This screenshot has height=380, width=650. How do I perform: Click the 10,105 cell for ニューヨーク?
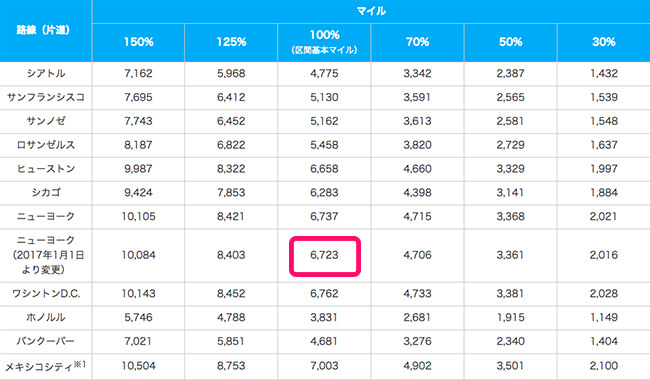(138, 216)
